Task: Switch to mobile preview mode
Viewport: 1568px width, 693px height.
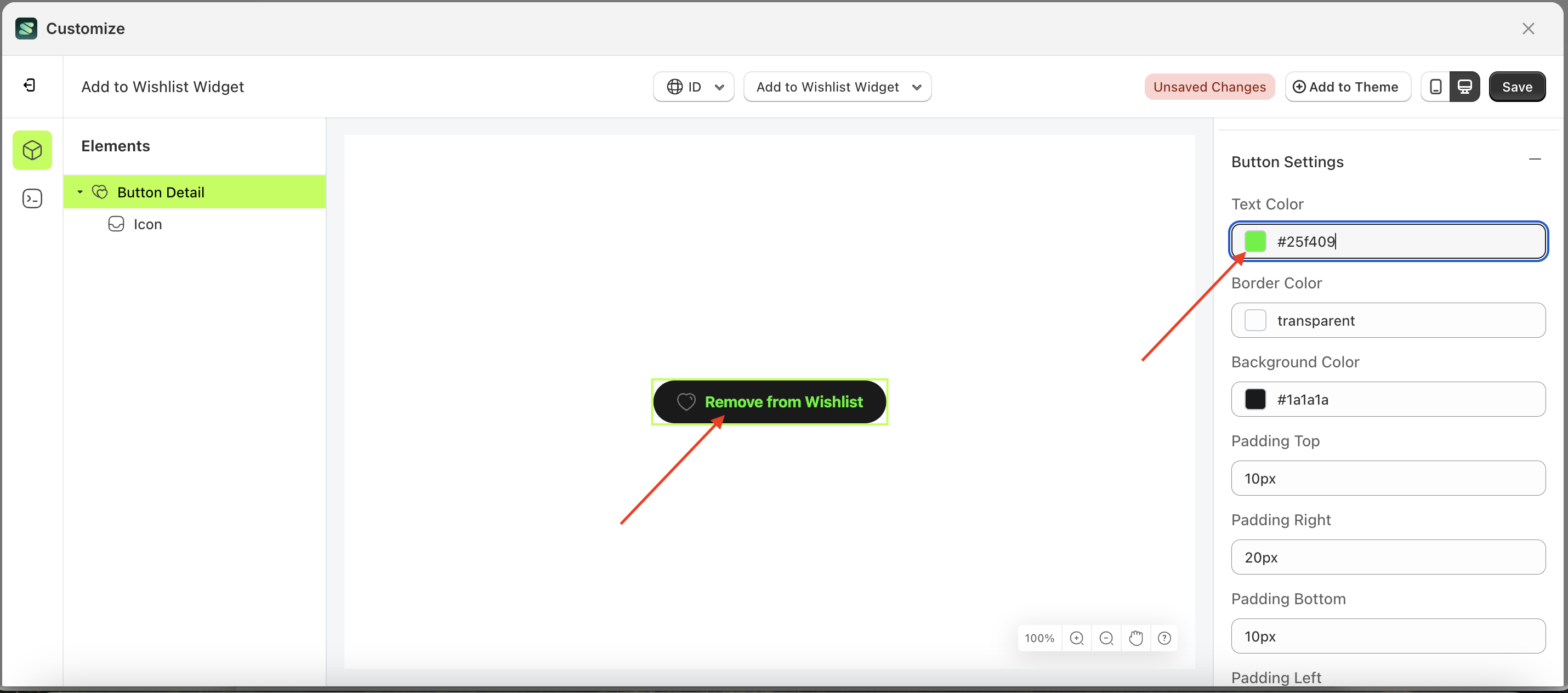Action: [x=1435, y=87]
